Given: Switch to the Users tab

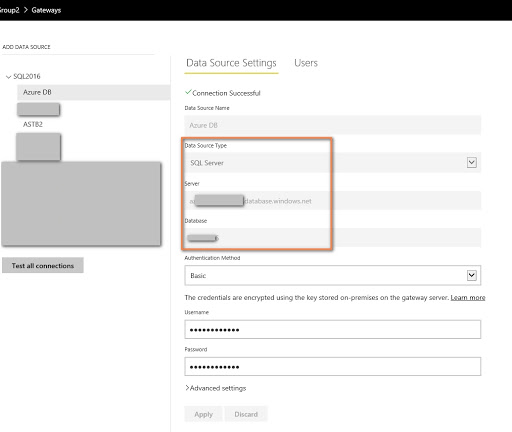Looking at the screenshot, I should click(306, 63).
